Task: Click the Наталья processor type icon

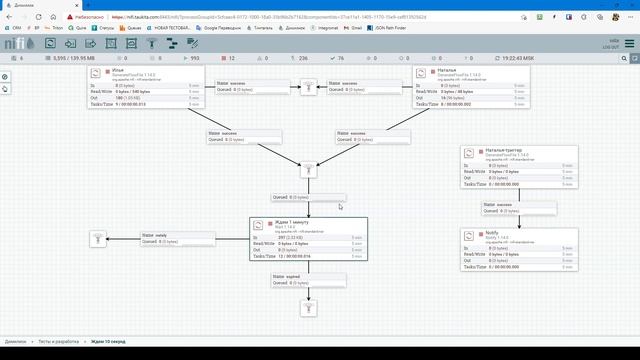Action: [421, 73]
